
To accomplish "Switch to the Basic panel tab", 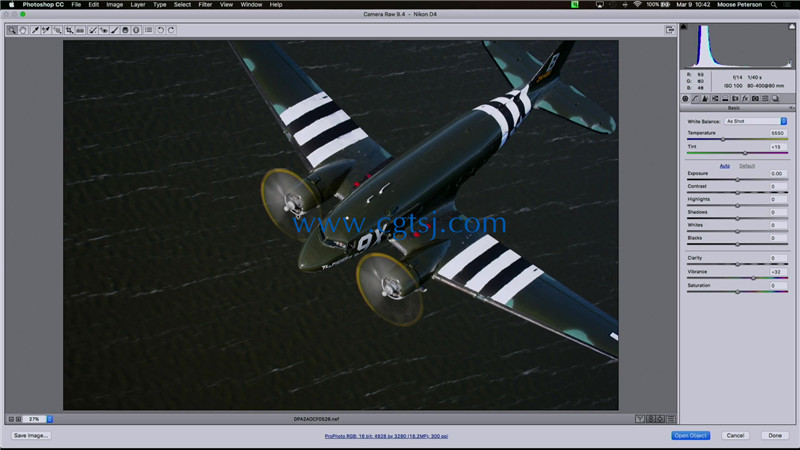I will (x=685, y=98).
